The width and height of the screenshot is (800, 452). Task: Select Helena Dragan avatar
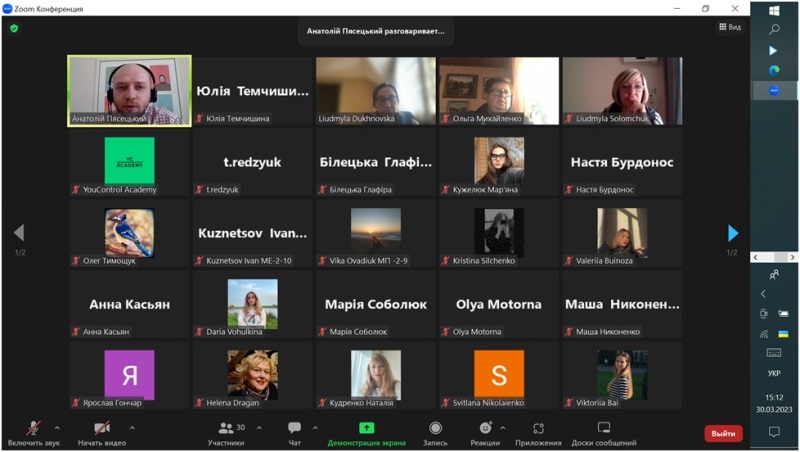point(253,375)
